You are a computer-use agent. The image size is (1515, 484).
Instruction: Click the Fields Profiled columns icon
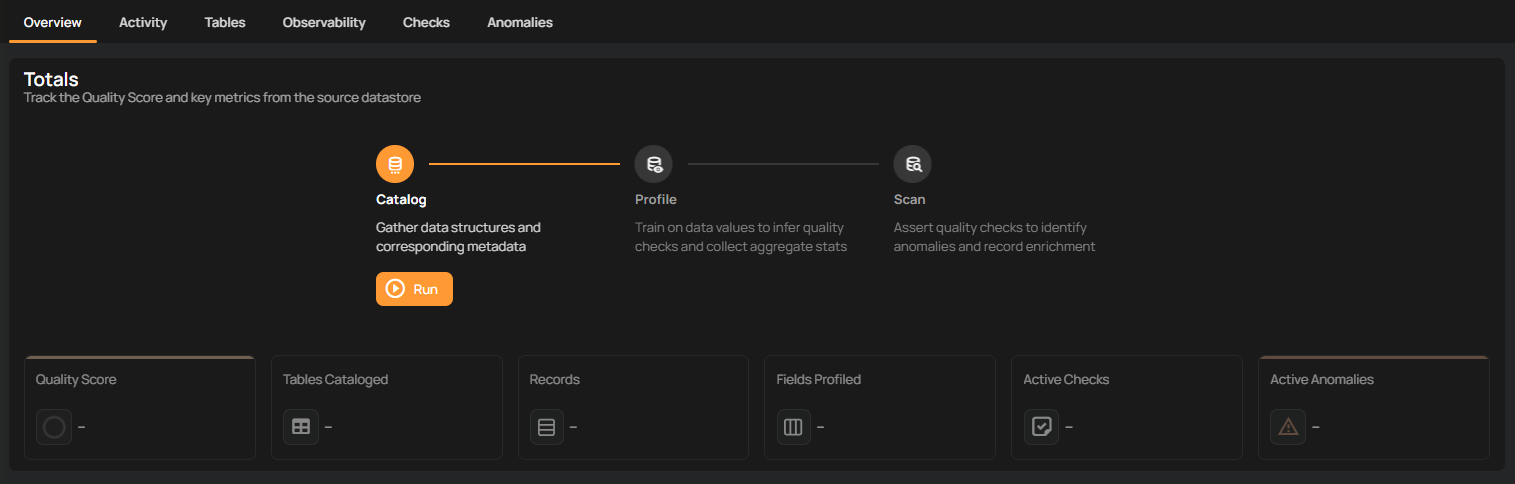pyautogui.click(x=794, y=427)
